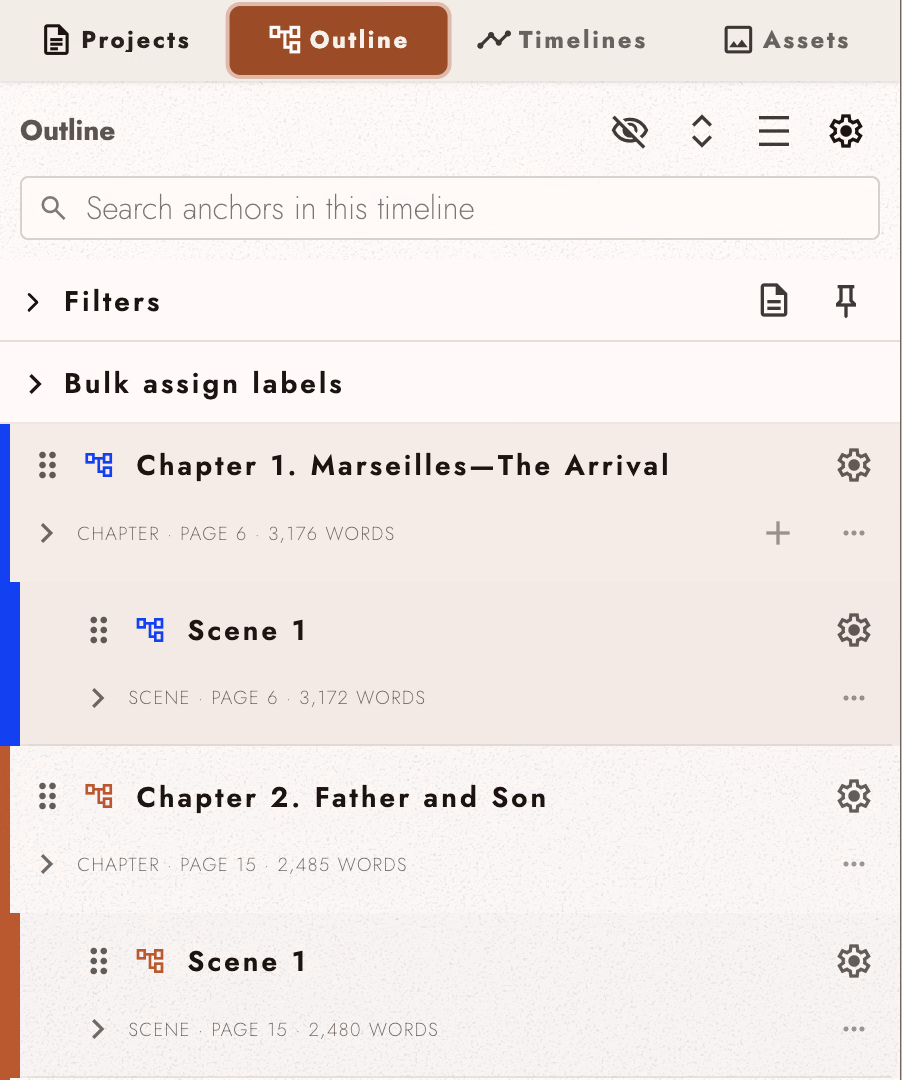Viewport: 902px width, 1080px height.
Task: Go to the Assets tab
Action: click(x=786, y=40)
